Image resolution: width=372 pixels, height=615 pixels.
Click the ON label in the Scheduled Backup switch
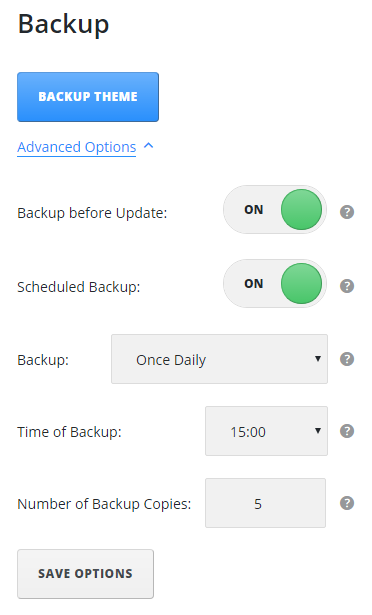(x=253, y=284)
